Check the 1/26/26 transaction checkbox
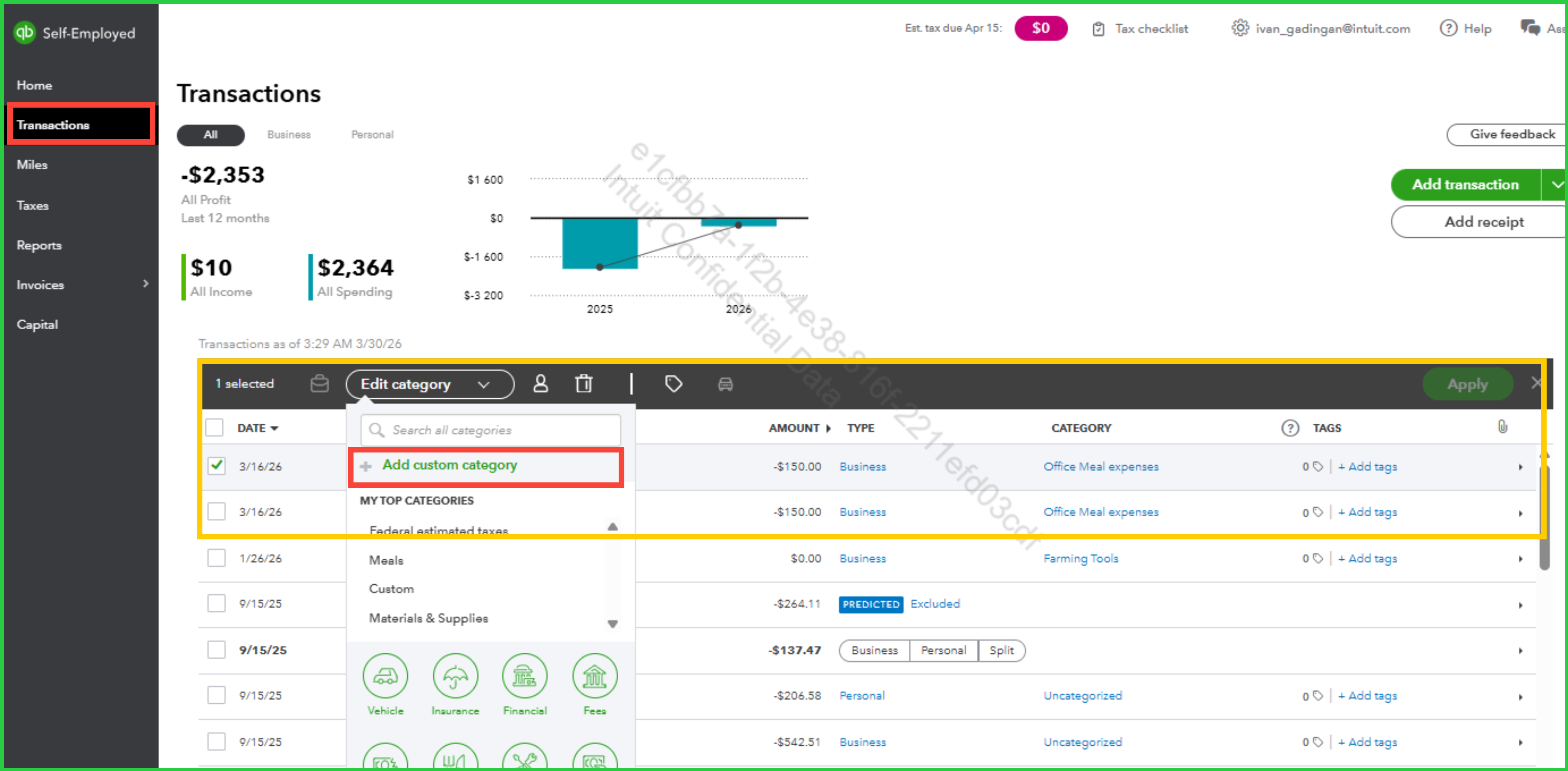This screenshot has height=771, width=1568. pos(216,558)
